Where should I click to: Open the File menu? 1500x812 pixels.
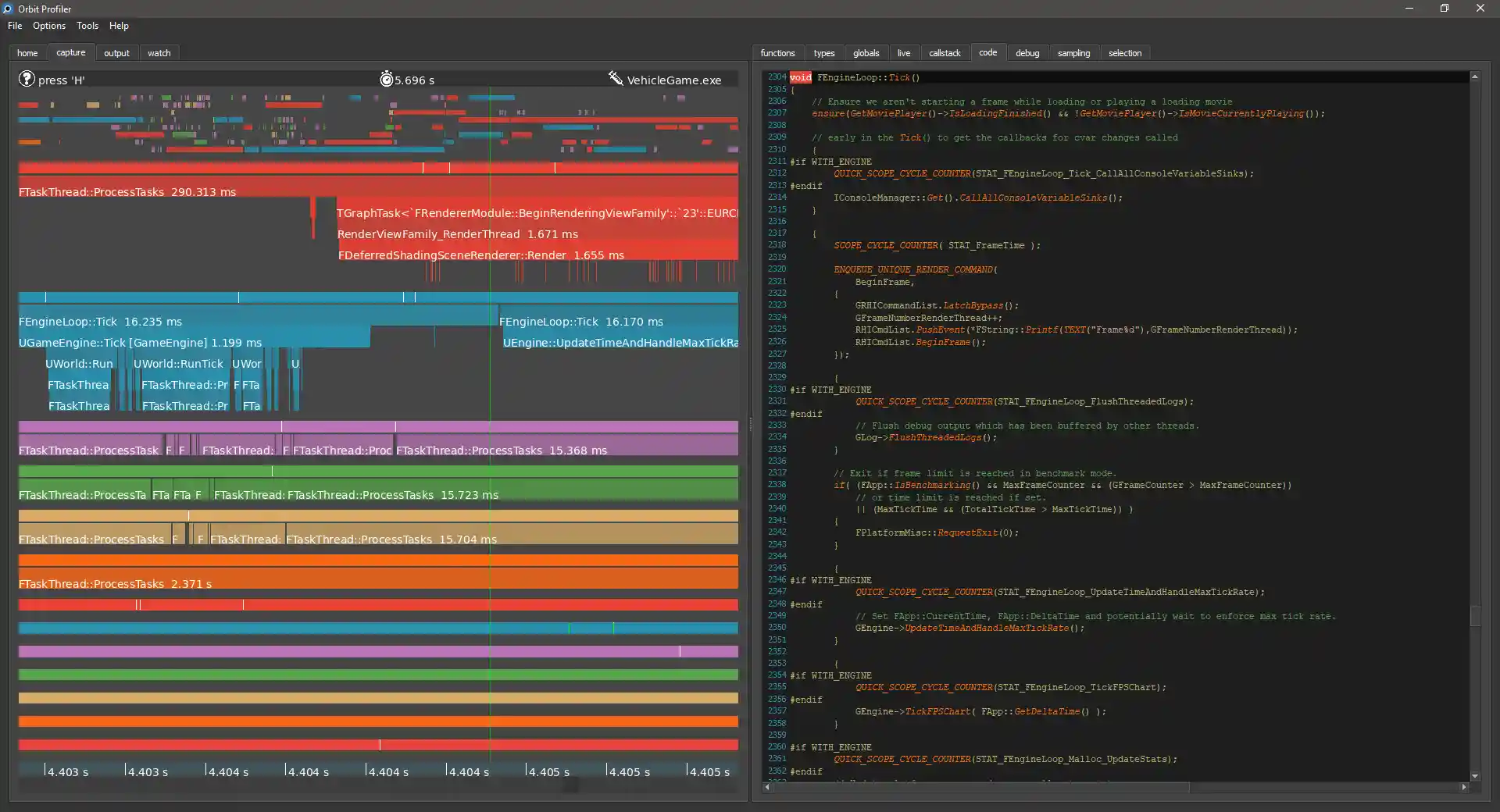click(14, 26)
